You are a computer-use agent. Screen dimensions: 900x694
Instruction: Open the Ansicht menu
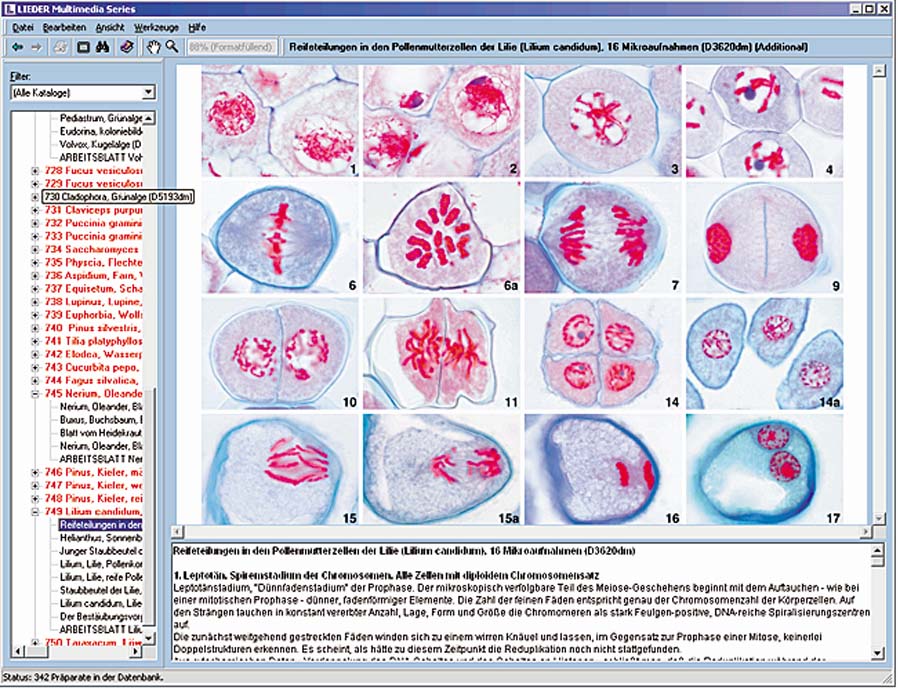pyautogui.click(x=110, y=28)
